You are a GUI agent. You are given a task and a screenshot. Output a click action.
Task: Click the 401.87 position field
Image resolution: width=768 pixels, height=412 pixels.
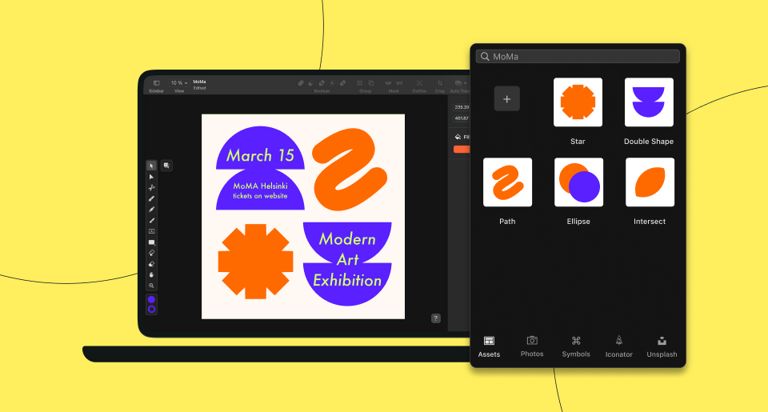pyautogui.click(x=461, y=118)
